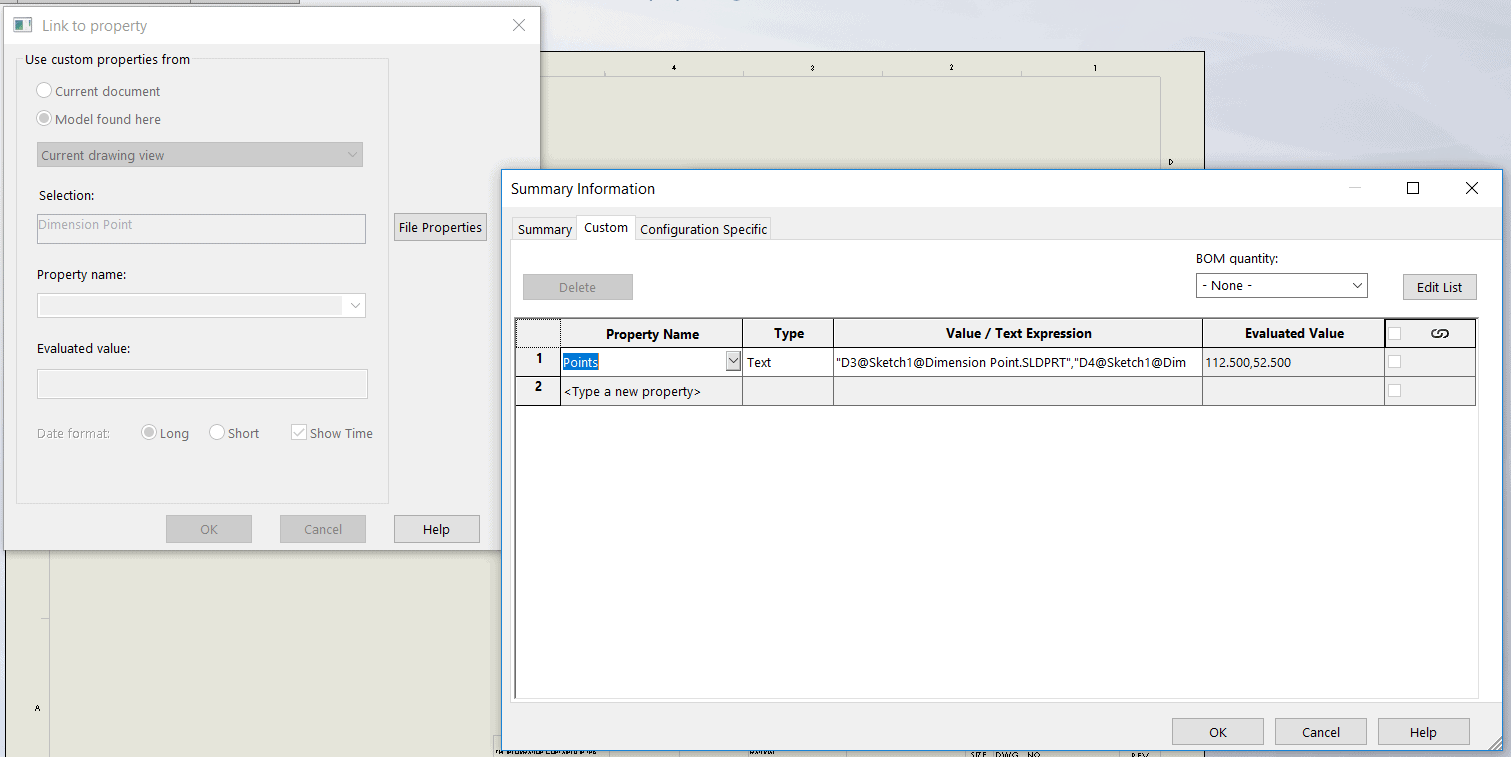The width and height of the screenshot is (1511, 757).
Task: Confirm Summary Information with OK
Action: 1217,732
